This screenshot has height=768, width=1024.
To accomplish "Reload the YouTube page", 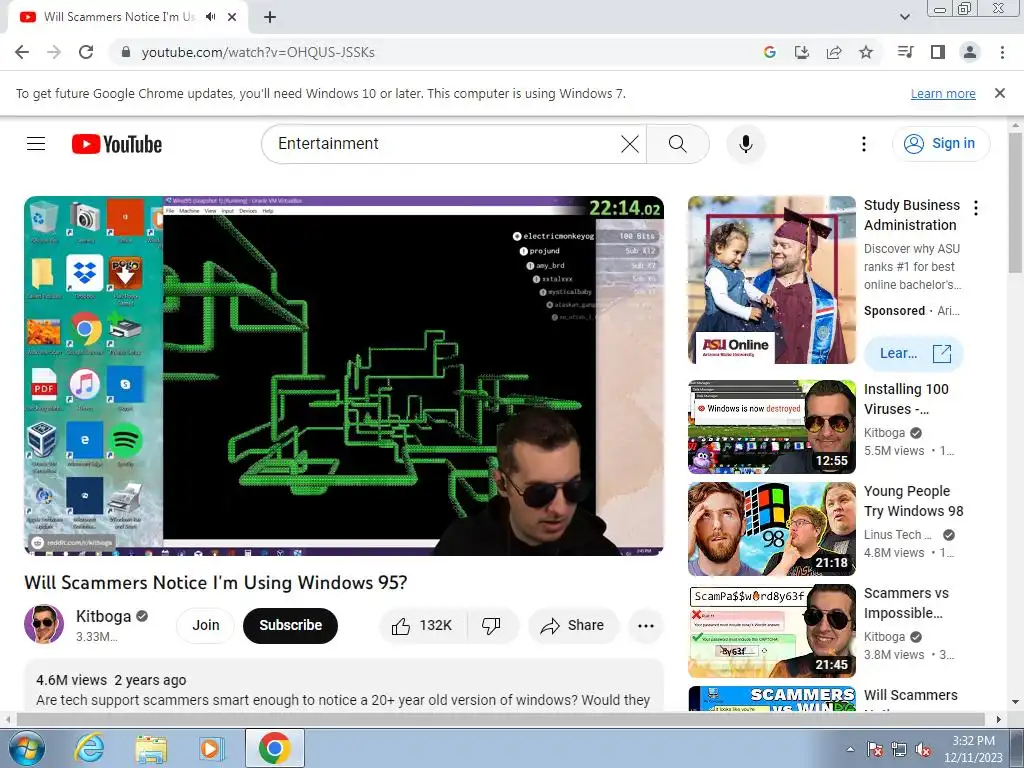I will click(86, 52).
